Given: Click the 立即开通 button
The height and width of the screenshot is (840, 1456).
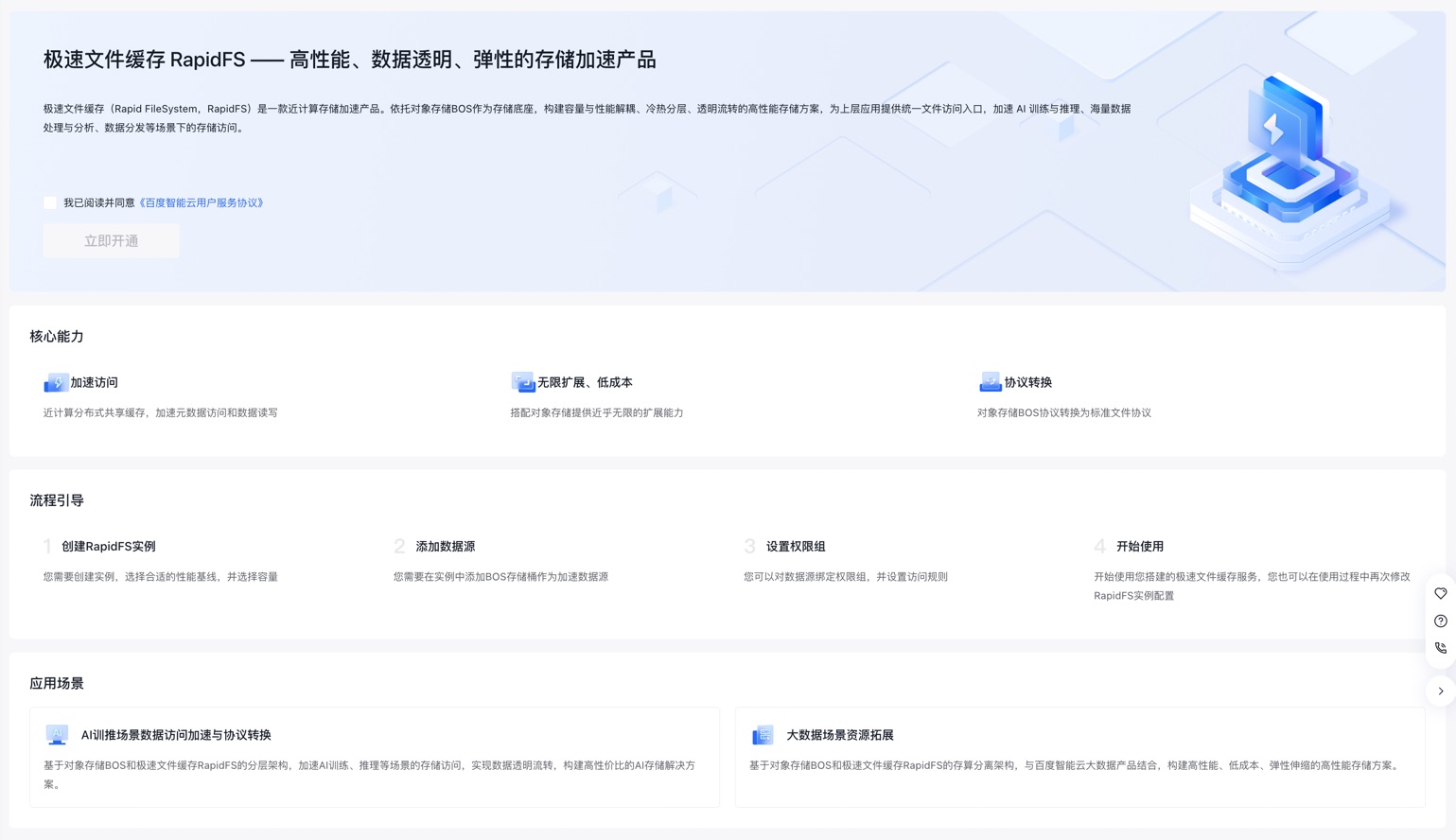Looking at the screenshot, I should 111,241.
